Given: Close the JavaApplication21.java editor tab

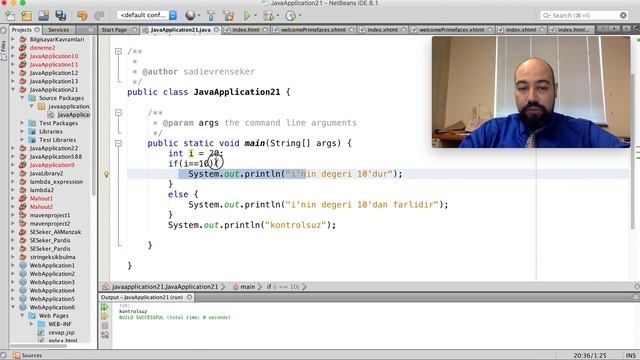Looking at the screenshot, I should [216, 30].
